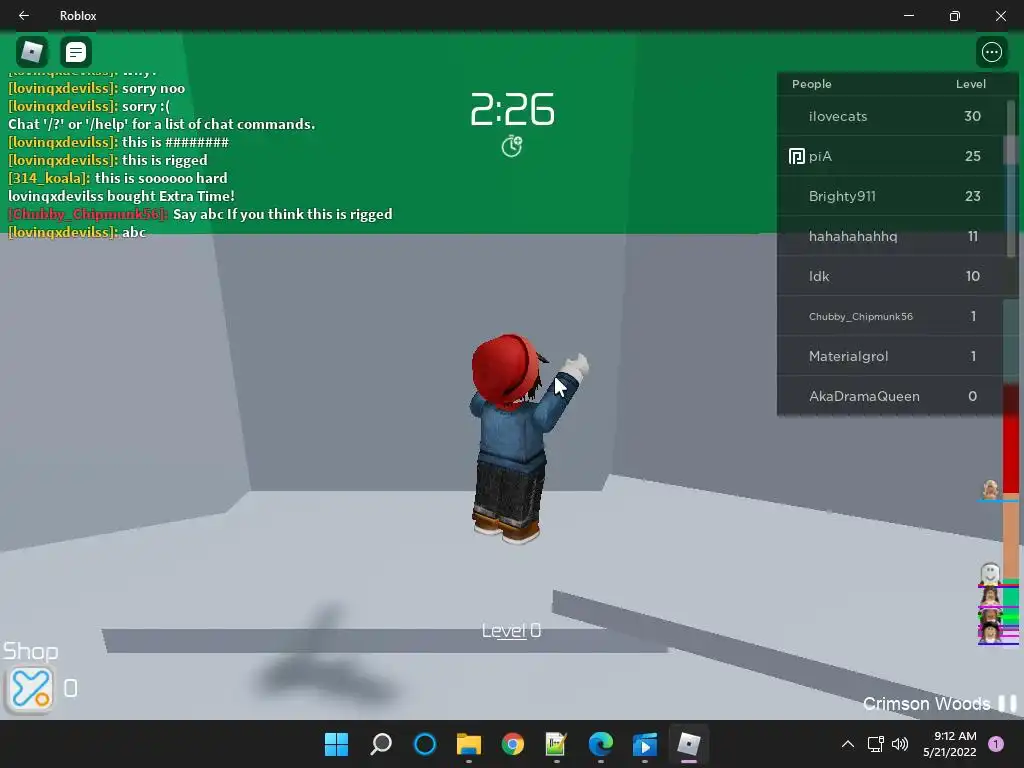The image size is (1024, 768).
Task: Click the ghost avatar on progress bar
Action: 990,573
